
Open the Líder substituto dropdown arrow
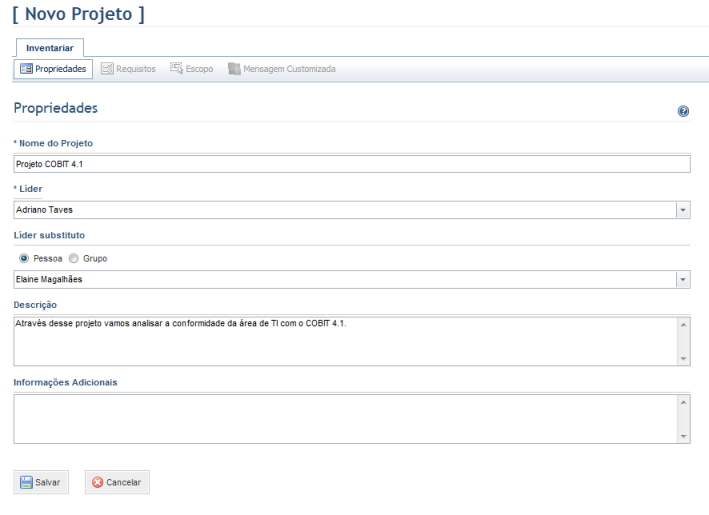[683, 280]
